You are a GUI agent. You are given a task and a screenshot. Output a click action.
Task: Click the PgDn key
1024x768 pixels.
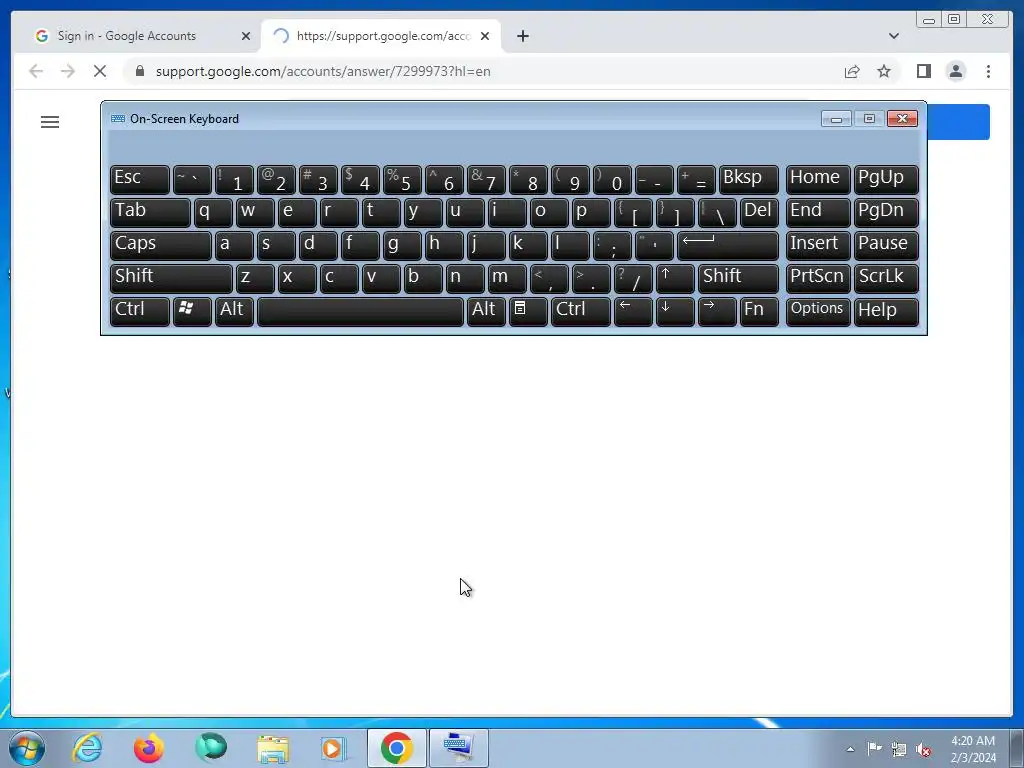[x=886, y=212]
